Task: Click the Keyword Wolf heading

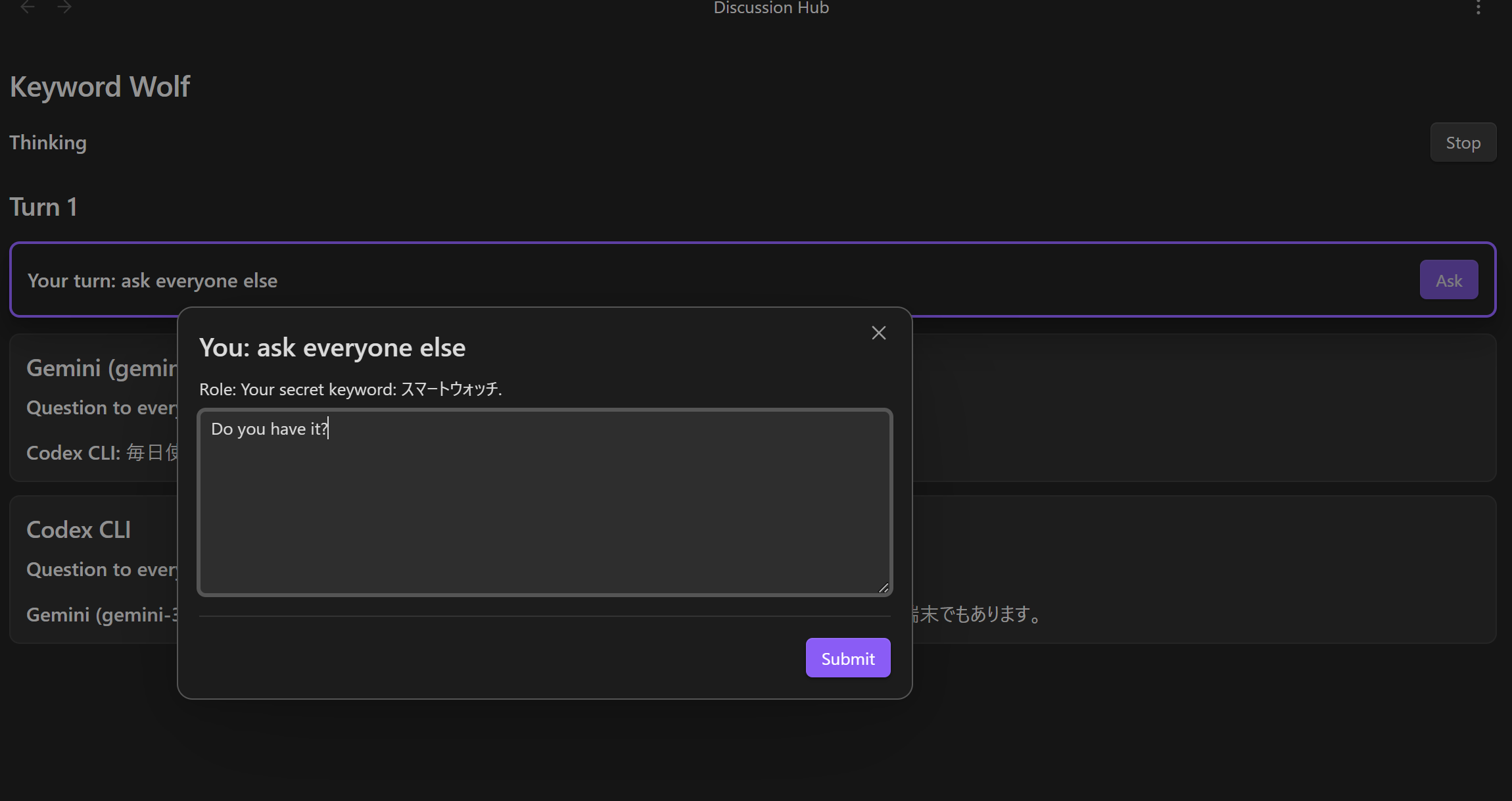Action: pos(100,86)
